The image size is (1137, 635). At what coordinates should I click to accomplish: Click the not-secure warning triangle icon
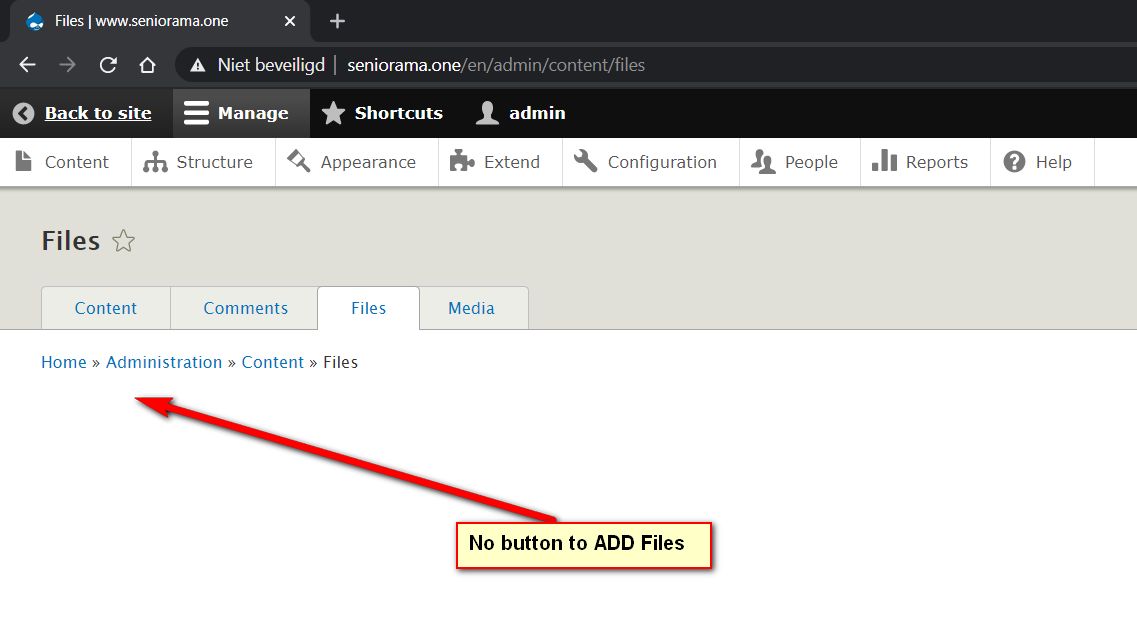197,65
